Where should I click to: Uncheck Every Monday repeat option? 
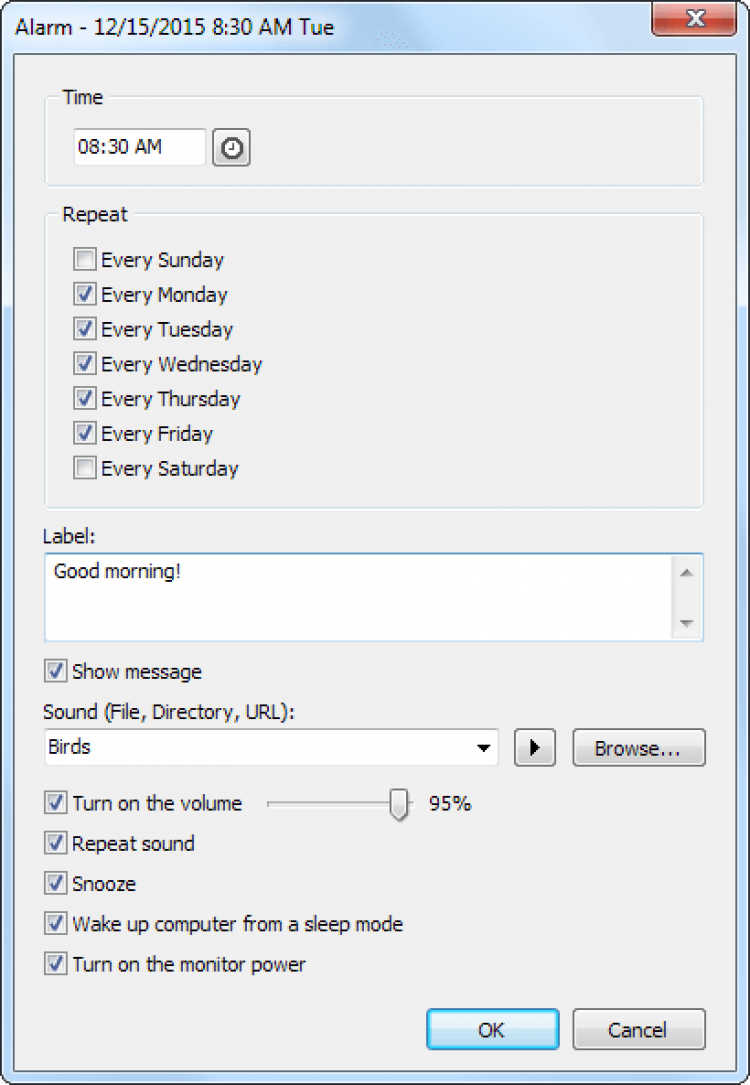click(x=85, y=295)
